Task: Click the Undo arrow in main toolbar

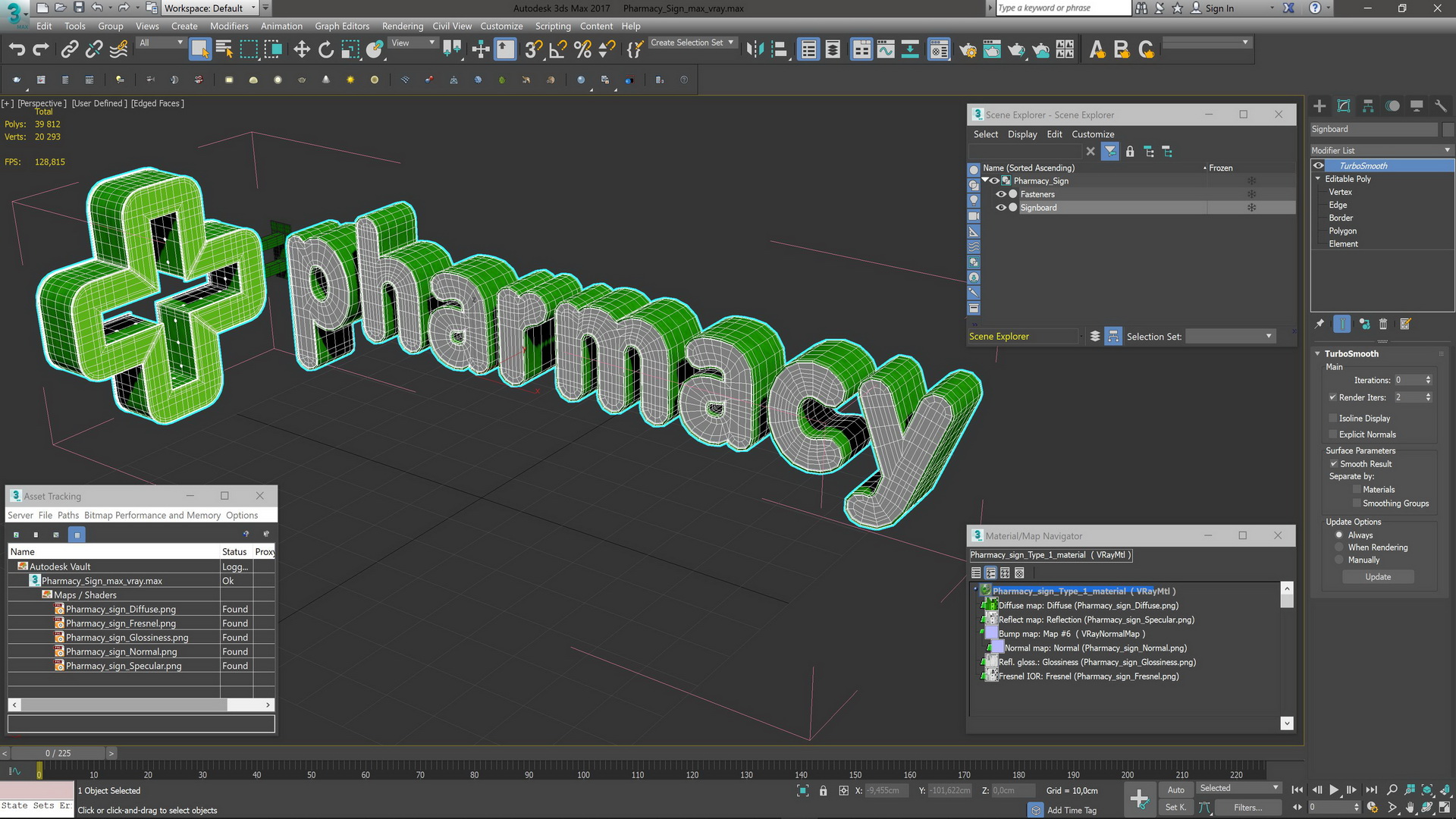Action: (x=17, y=50)
